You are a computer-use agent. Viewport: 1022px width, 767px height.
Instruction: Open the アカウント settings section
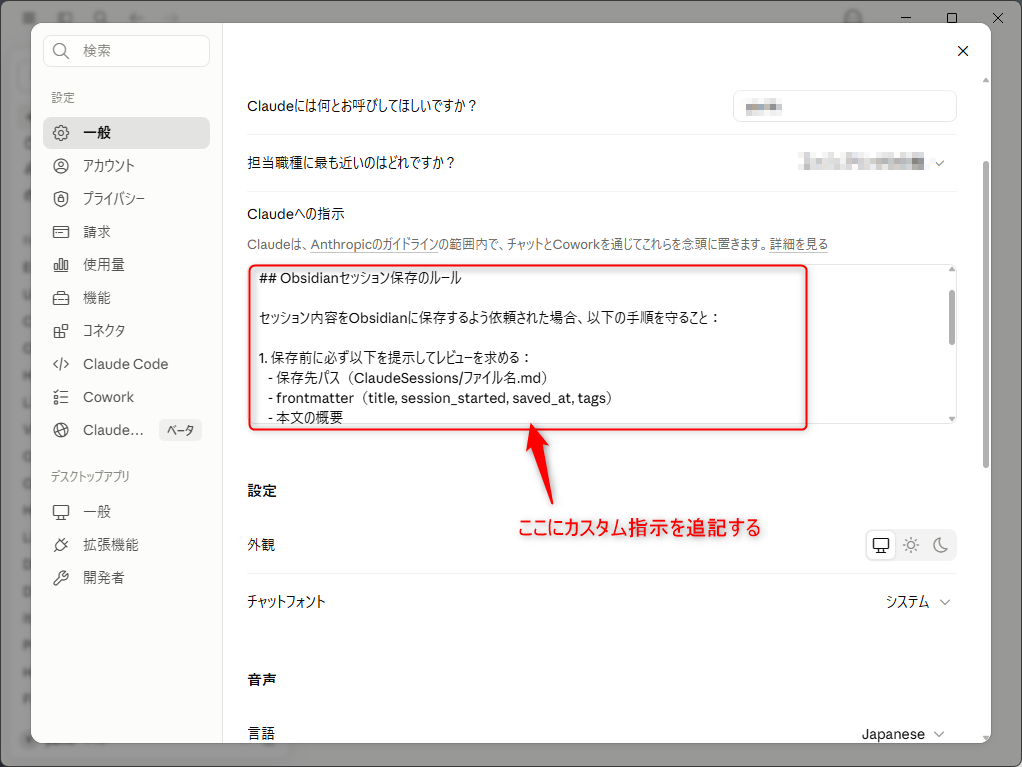click(126, 166)
